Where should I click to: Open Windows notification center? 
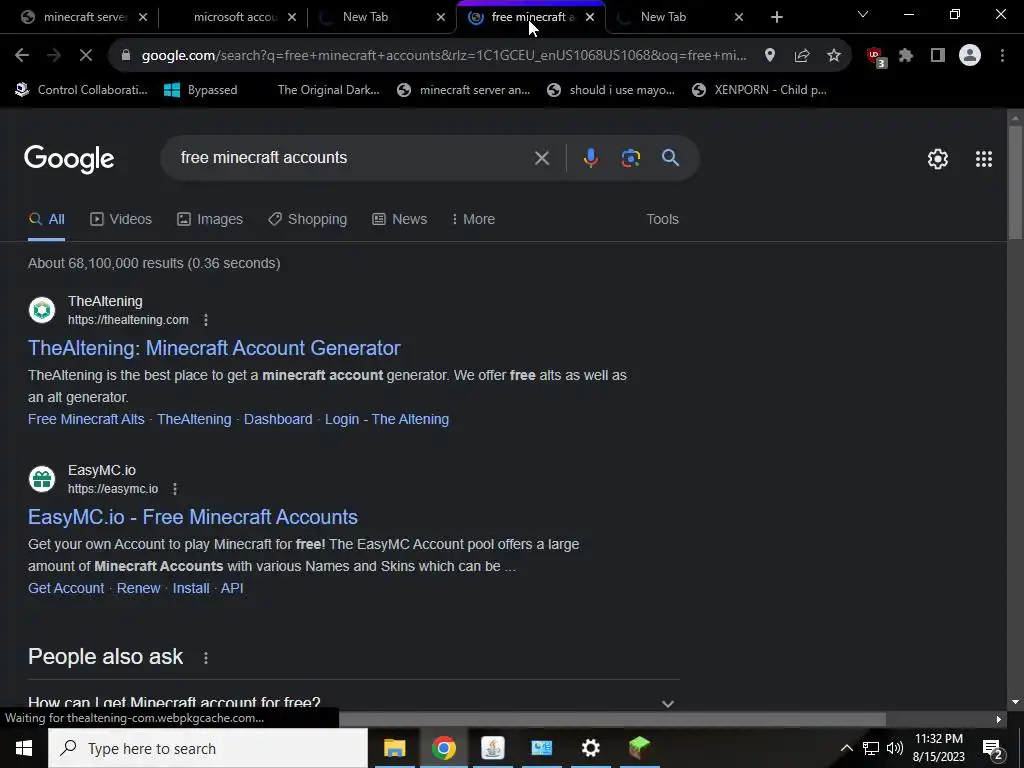993,748
